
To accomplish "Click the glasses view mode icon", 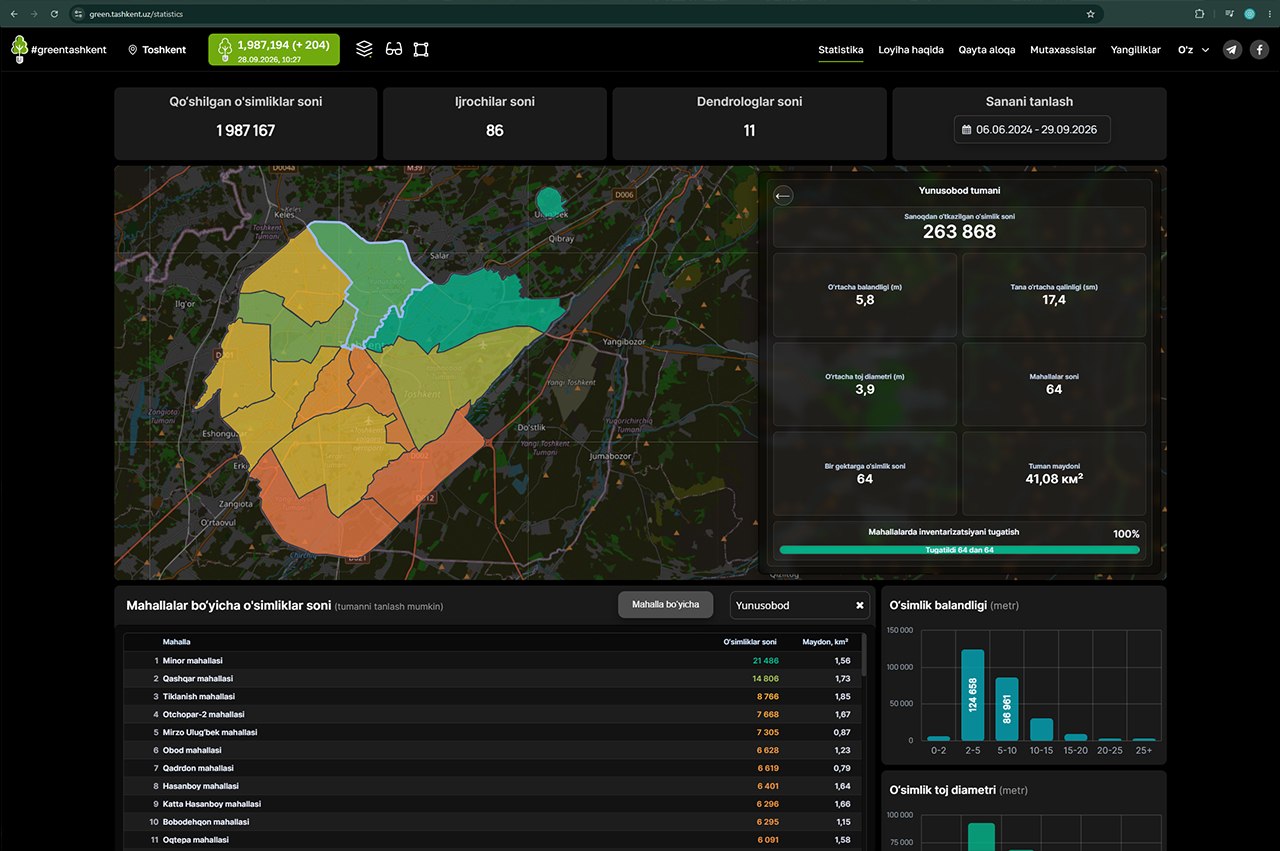I will (x=394, y=49).
